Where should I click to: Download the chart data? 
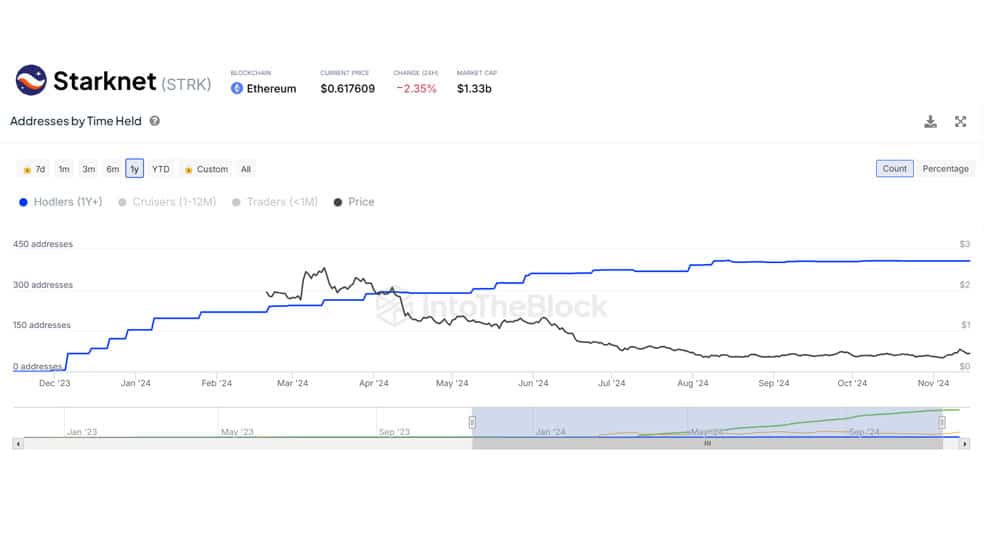930,122
